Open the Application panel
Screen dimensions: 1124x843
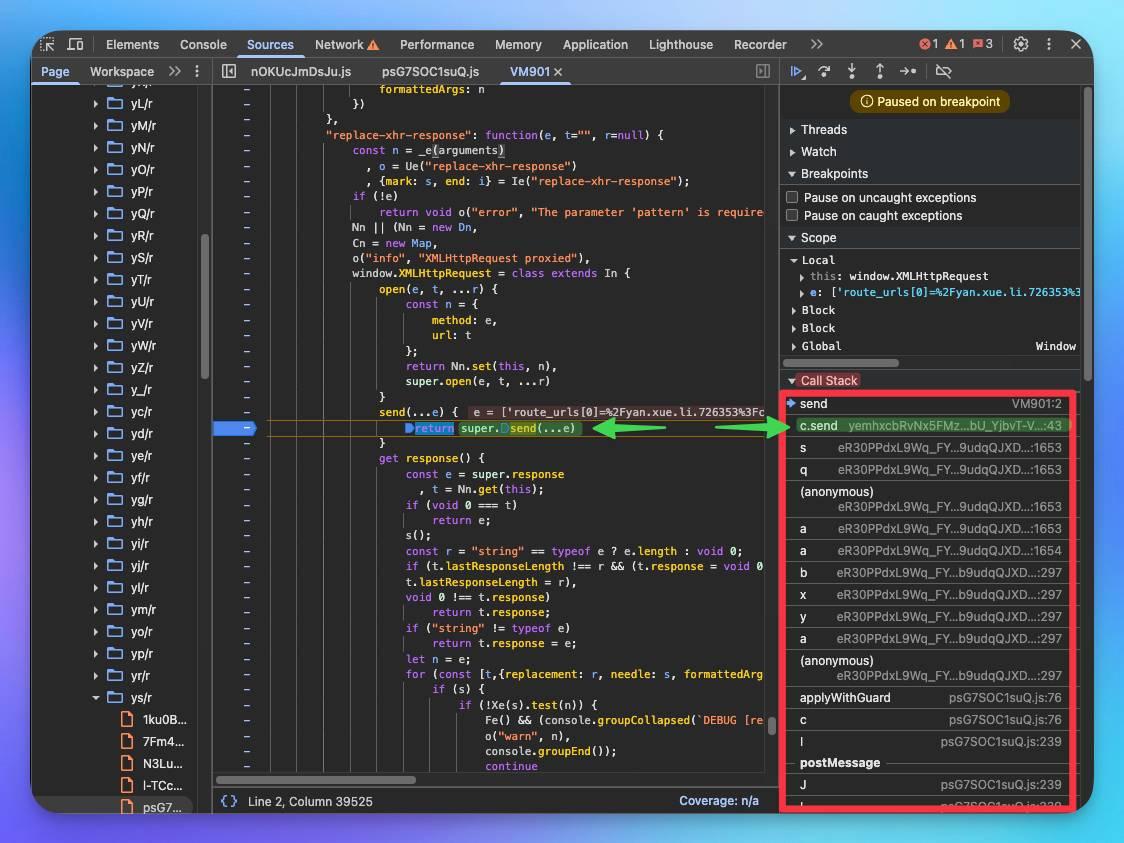click(x=595, y=44)
